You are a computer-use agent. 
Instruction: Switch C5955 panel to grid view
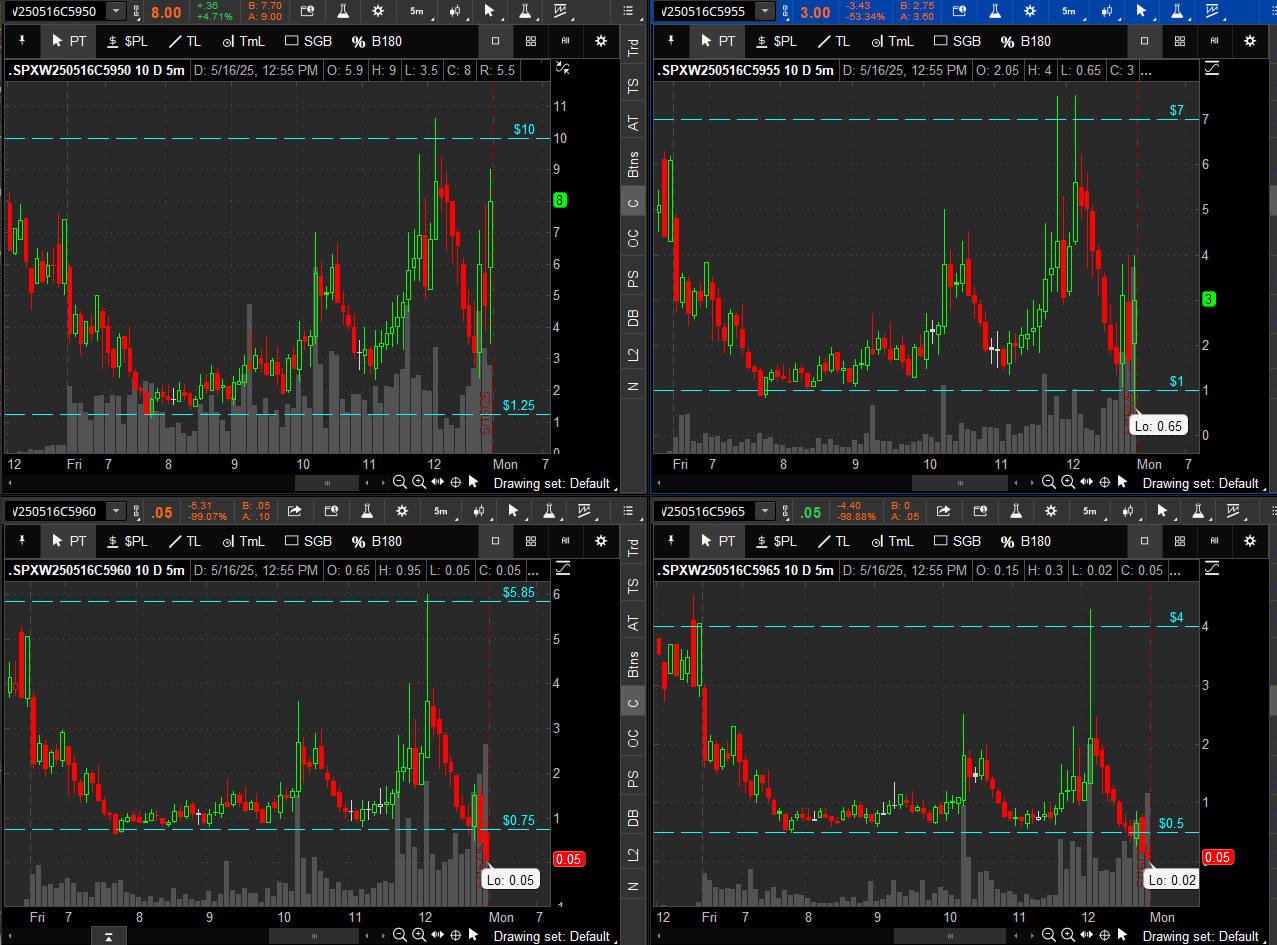1180,41
